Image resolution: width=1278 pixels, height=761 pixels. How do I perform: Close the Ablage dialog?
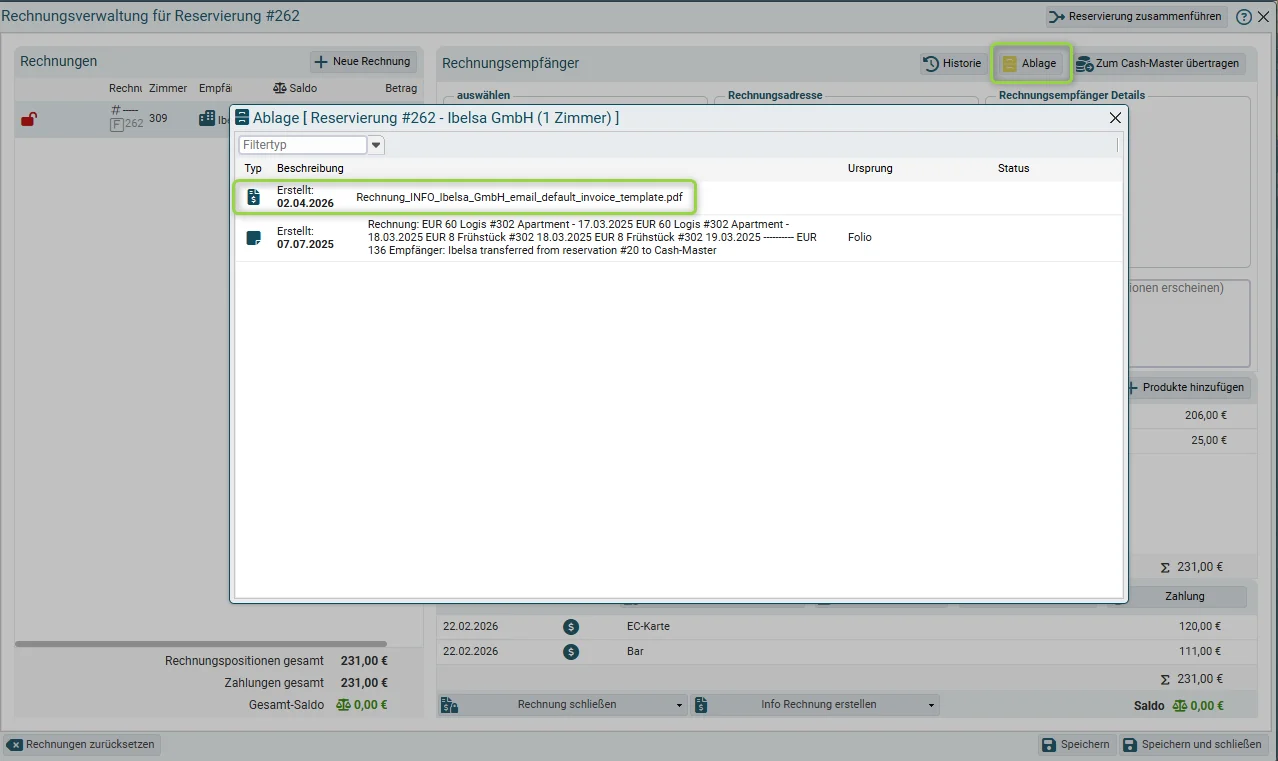pyautogui.click(x=1115, y=118)
